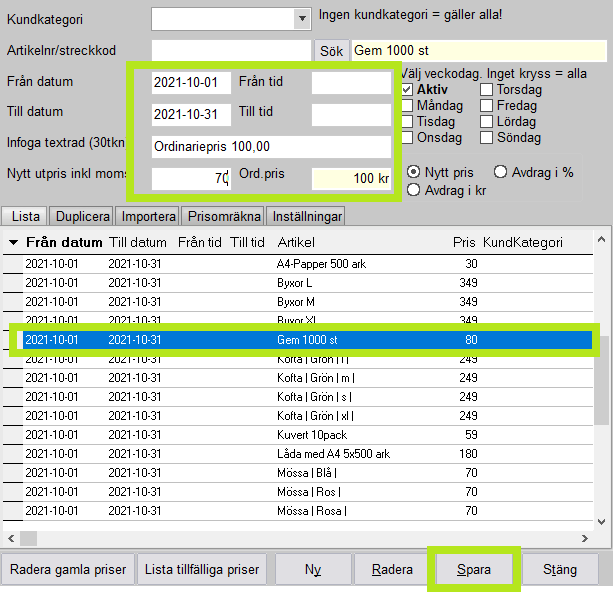Switch to the Duplicera tab
This screenshot has width=613, height=594.
coord(82,216)
